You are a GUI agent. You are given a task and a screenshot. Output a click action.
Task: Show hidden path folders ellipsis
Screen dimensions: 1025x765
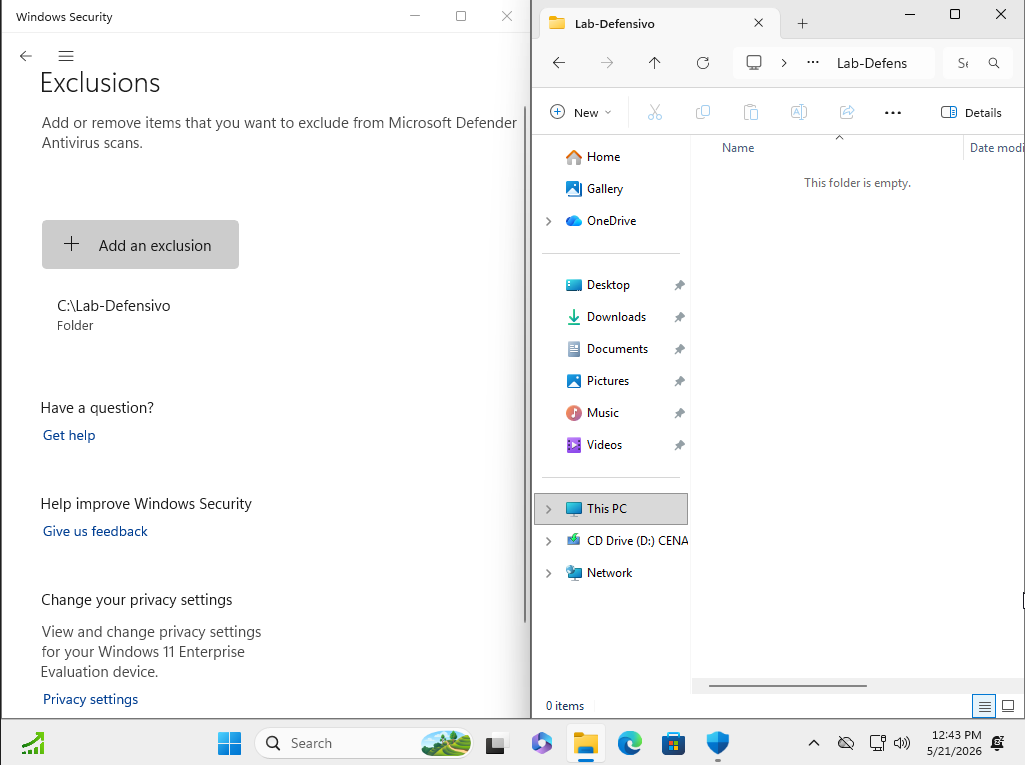pyautogui.click(x=813, y=63)
